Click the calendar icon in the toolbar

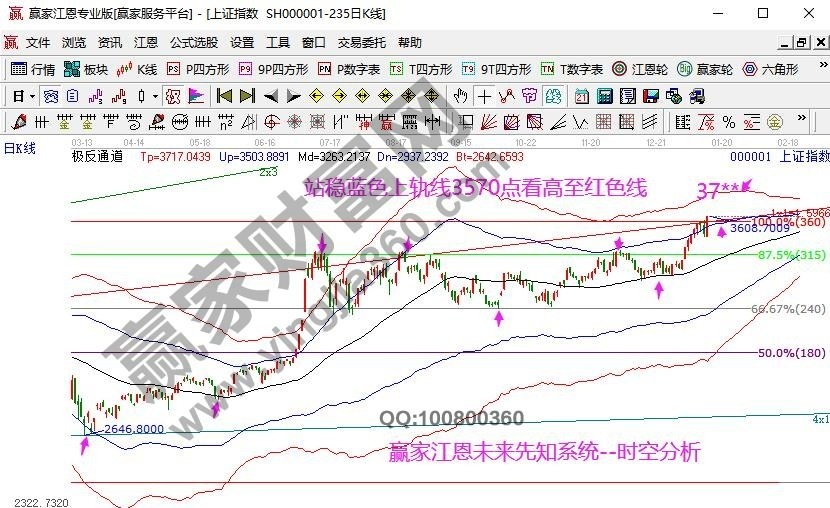click(582, 96)
